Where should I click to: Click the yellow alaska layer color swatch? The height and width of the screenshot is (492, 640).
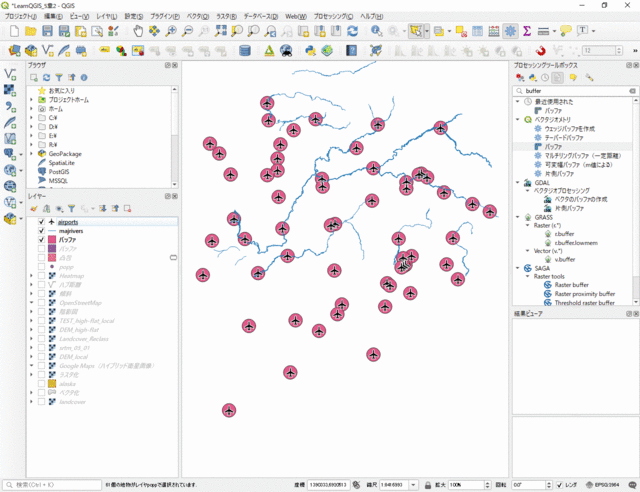(x=52, y=383)
